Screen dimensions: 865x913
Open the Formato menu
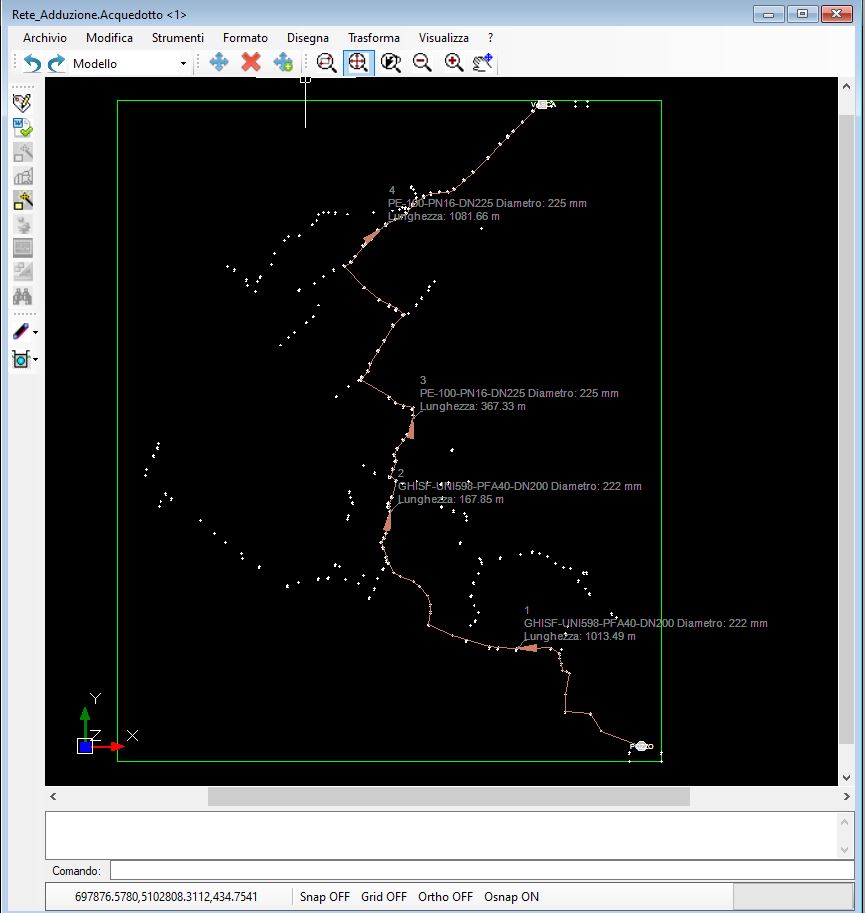point(245,38)
